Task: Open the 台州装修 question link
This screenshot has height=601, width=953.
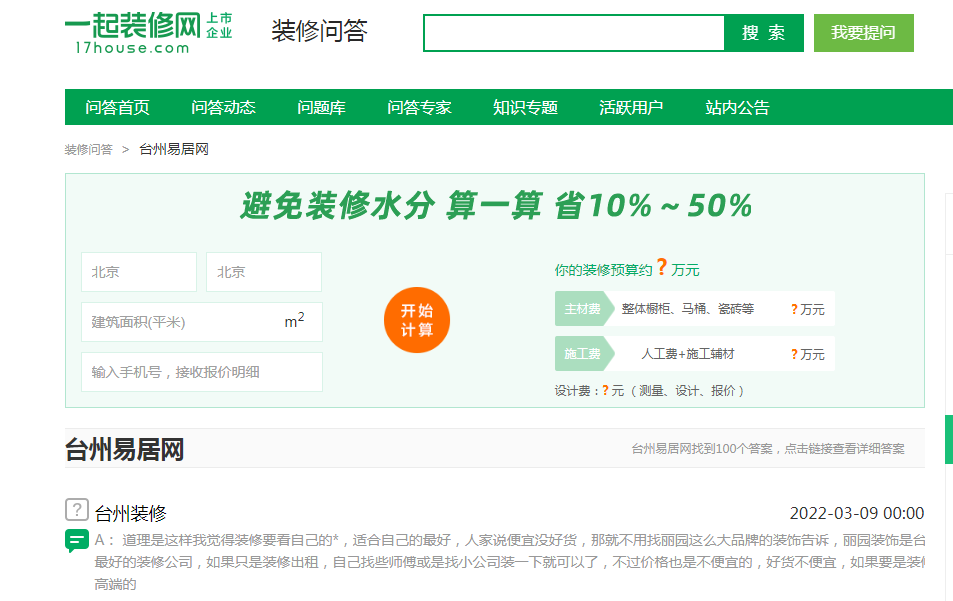Action: (x=131, y=513)
